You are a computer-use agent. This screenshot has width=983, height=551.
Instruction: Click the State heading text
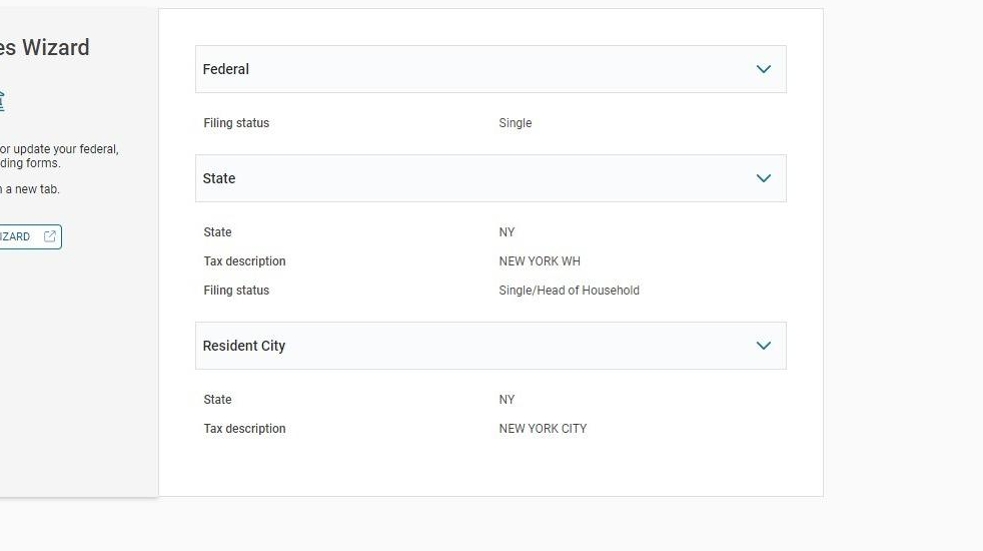219,178
